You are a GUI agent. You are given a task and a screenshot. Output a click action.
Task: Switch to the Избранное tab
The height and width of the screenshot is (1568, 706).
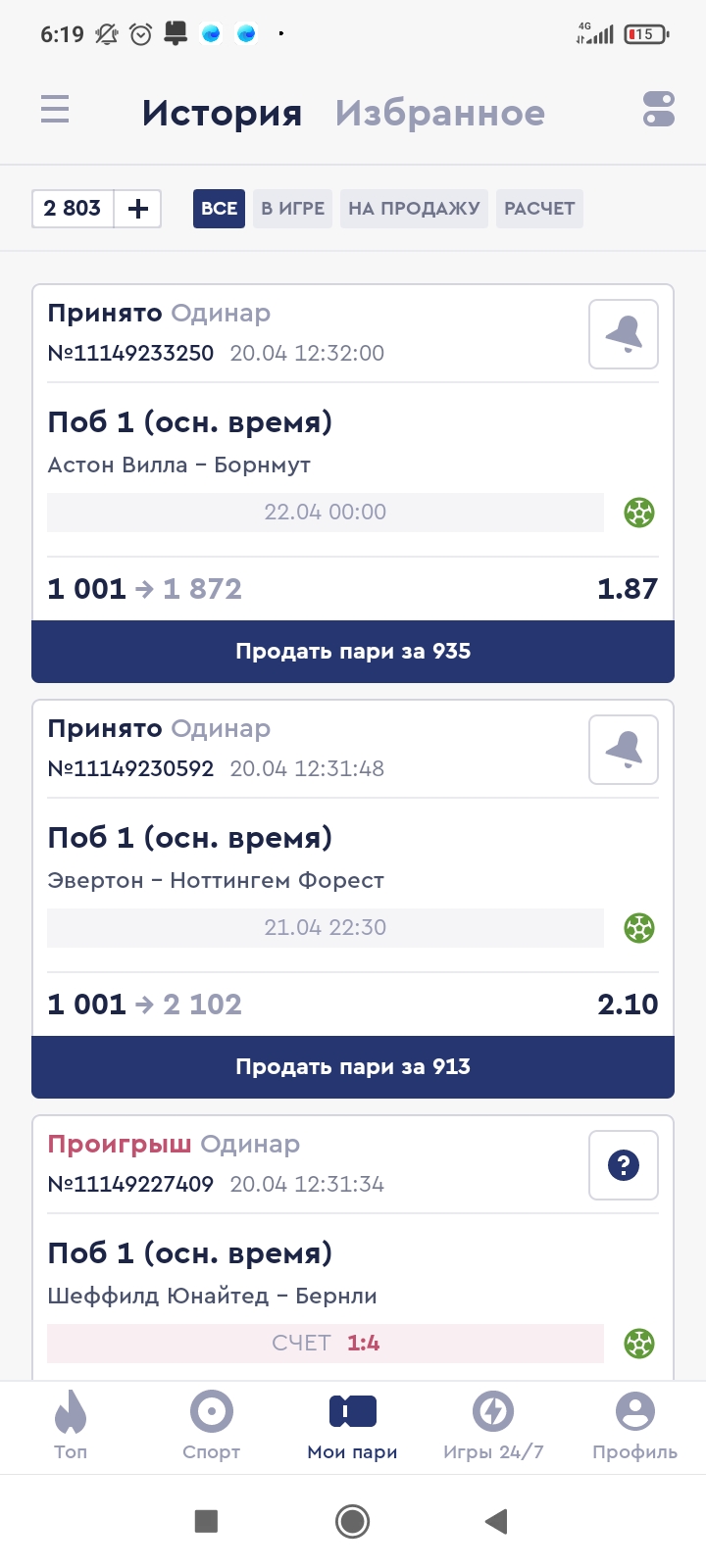tap(439, 114)
